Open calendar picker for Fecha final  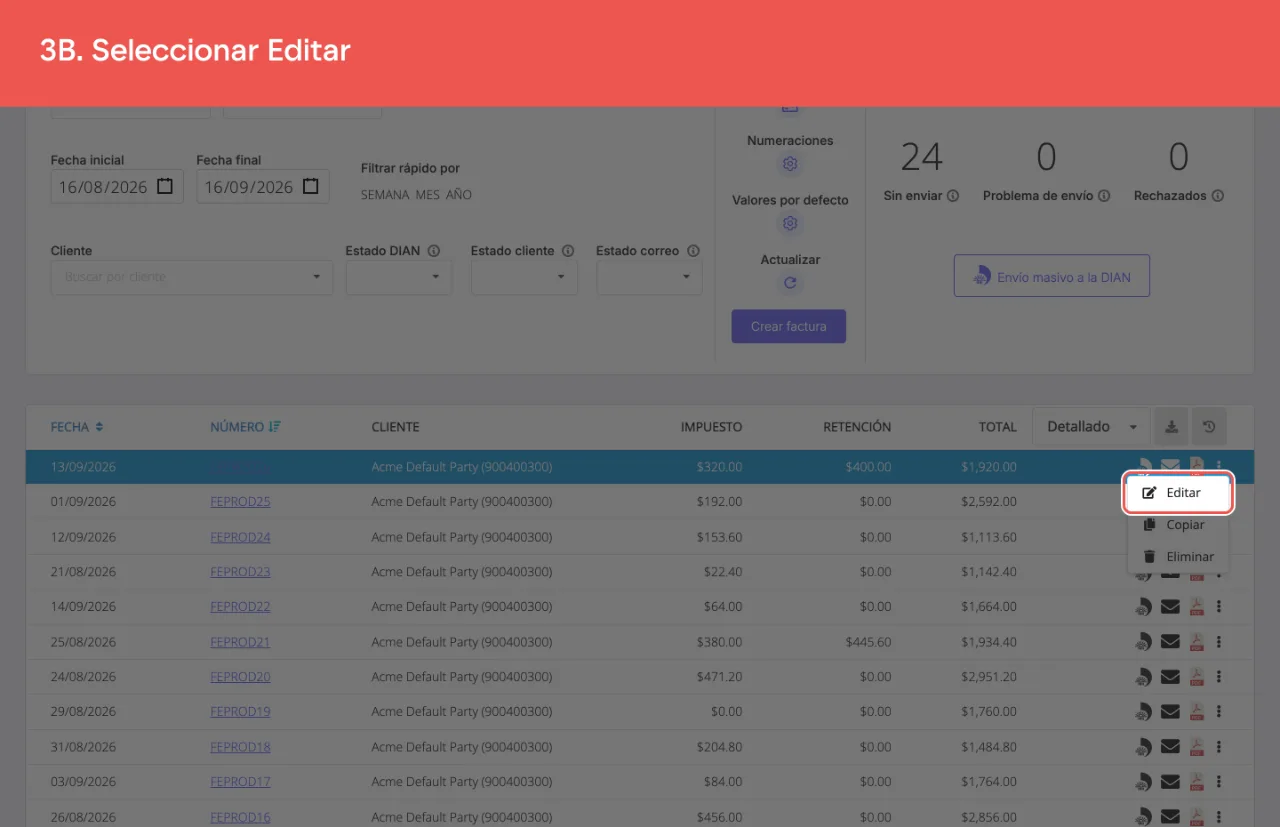point(311,187)
